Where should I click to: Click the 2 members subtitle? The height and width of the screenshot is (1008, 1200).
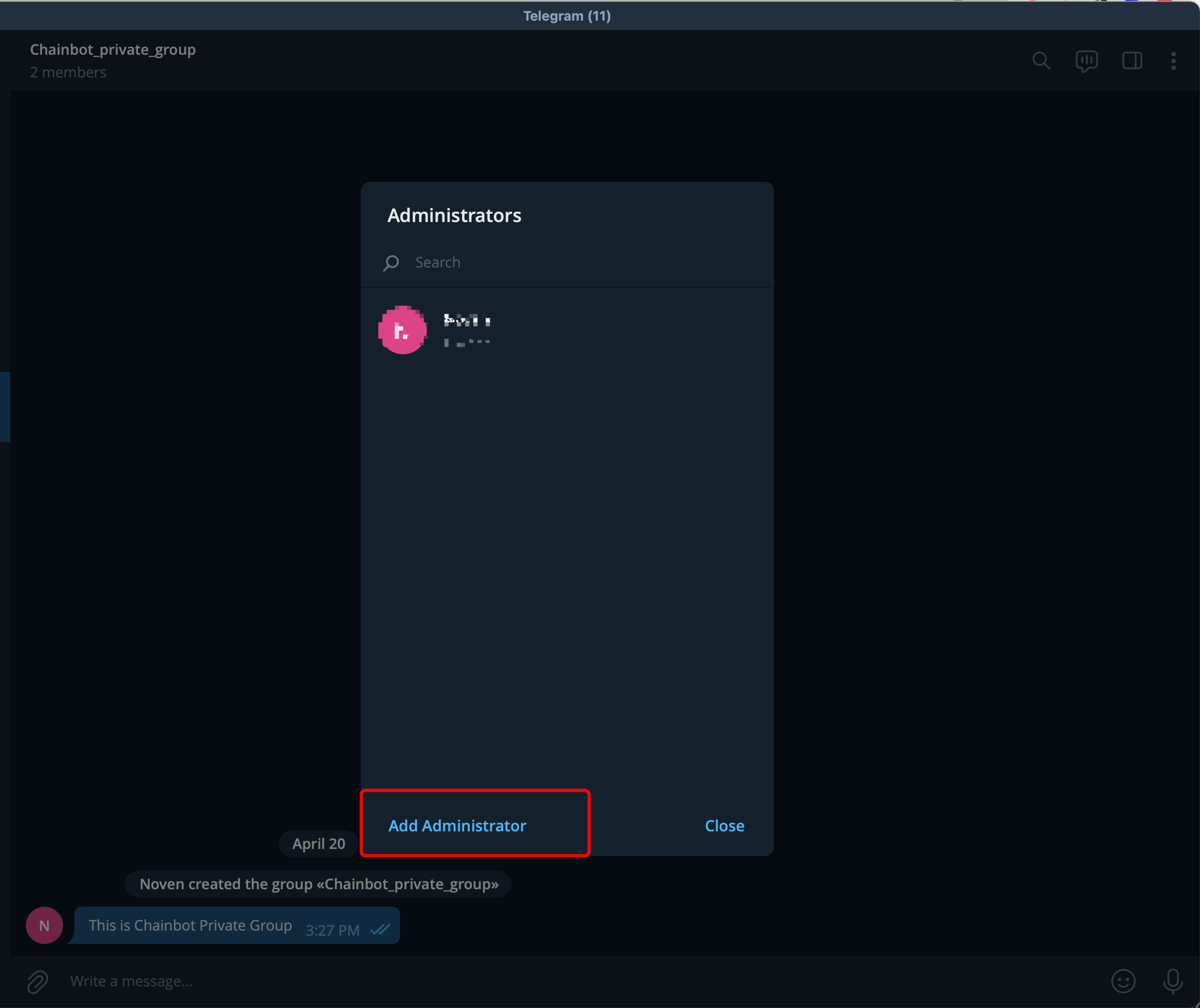click(68, 72)
